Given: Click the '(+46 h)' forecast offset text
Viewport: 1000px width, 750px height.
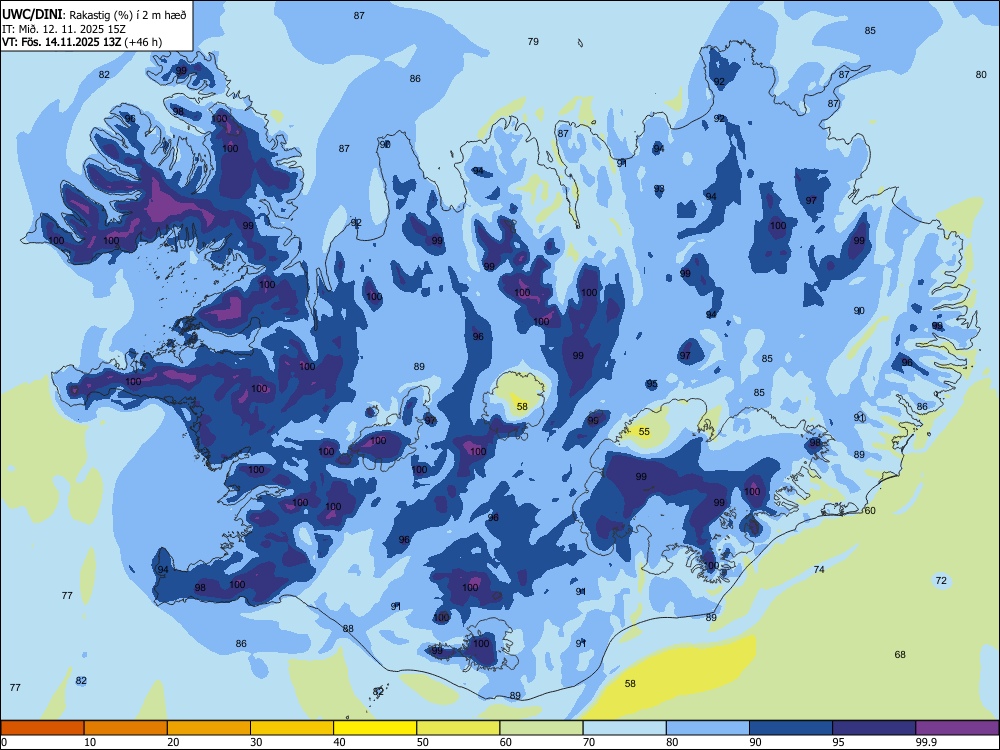Looking at the screenshot, I should click(x=143, y=42).
